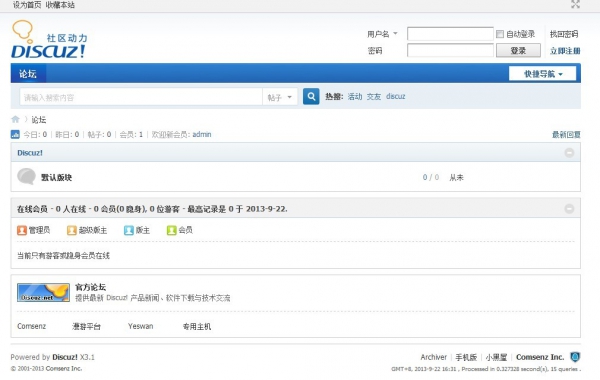Click the fullscreen toggle icon at top right

(x=575, y=5)
